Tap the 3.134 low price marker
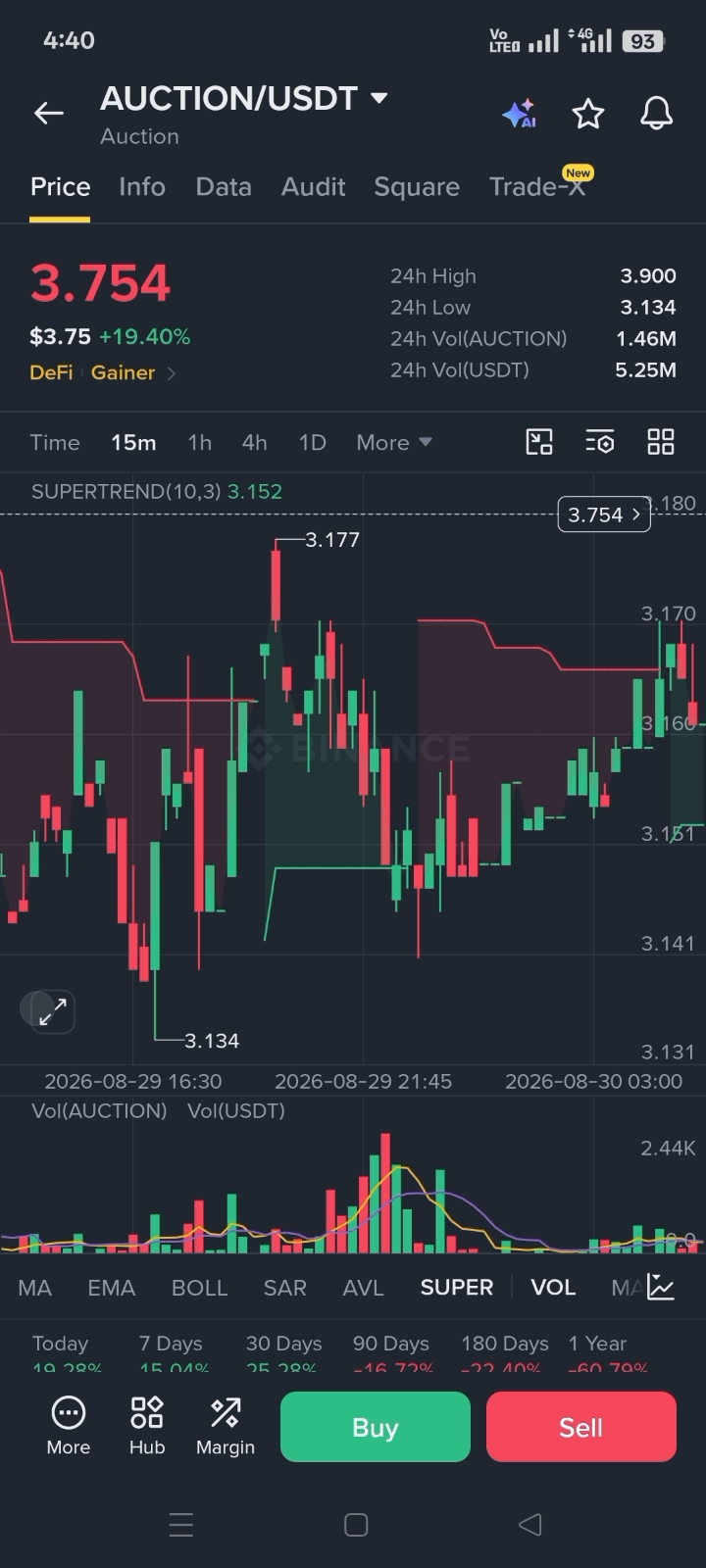This screenshot has width=706, height=1568. (212, 1041)
